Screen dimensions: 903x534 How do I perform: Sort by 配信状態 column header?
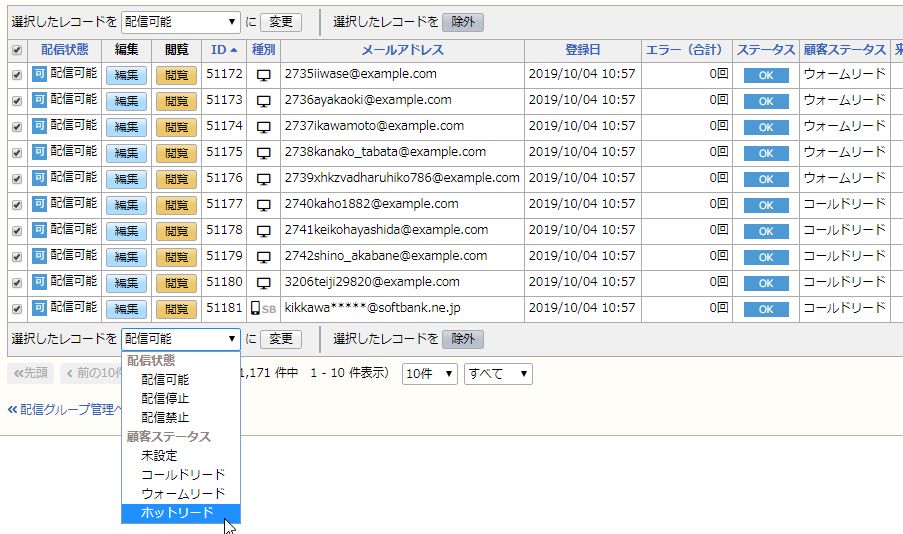pyautogui.click(x=64, y=50)
